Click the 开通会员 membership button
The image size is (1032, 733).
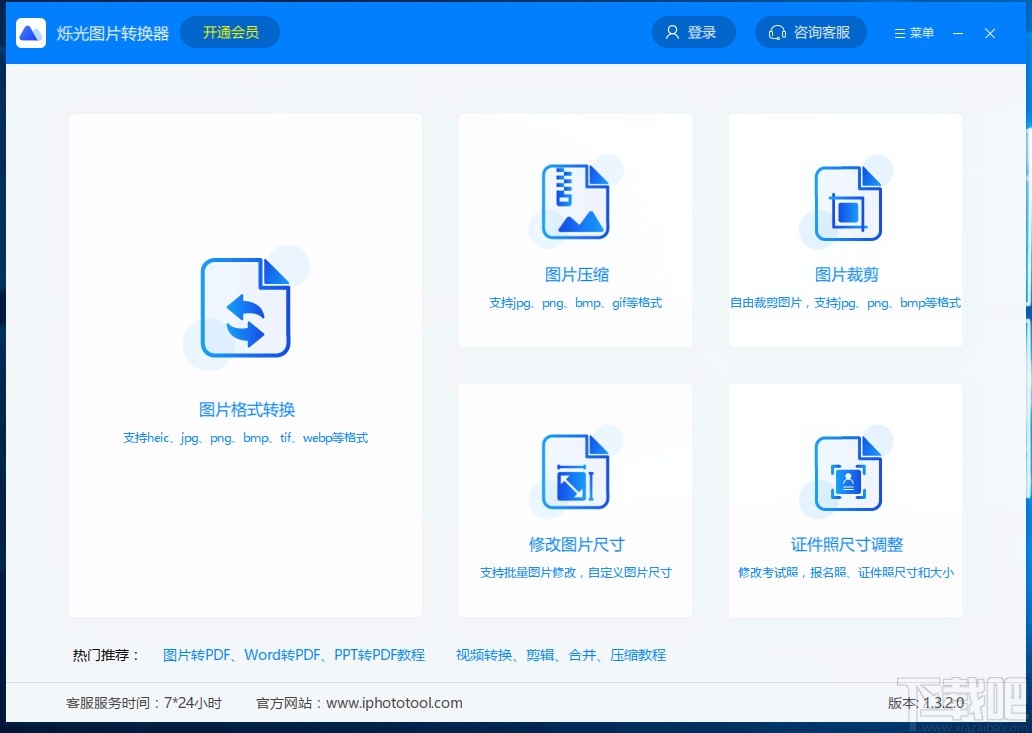click(x=229, y=32)
